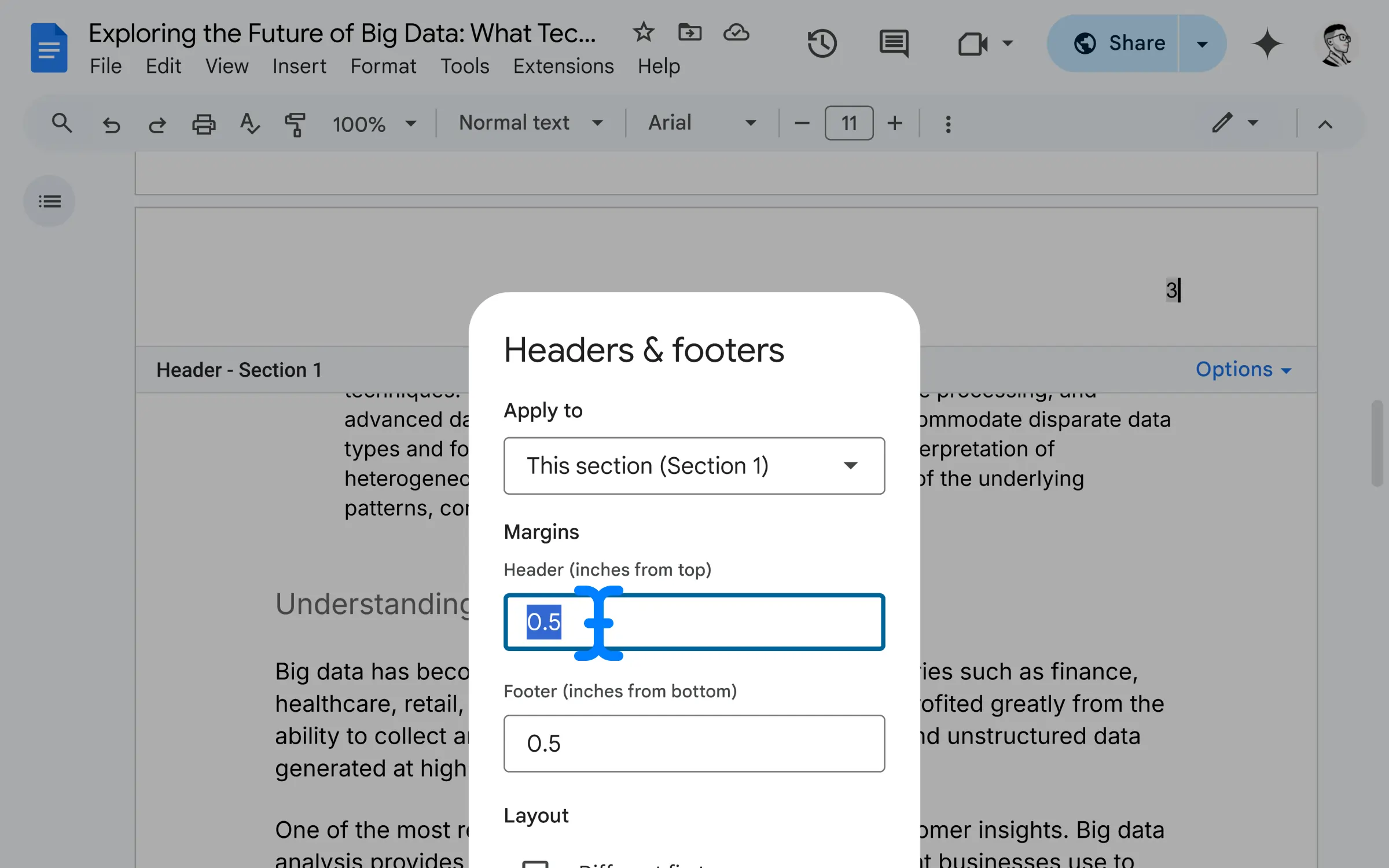Open the View menu

(x=227, y=66)
